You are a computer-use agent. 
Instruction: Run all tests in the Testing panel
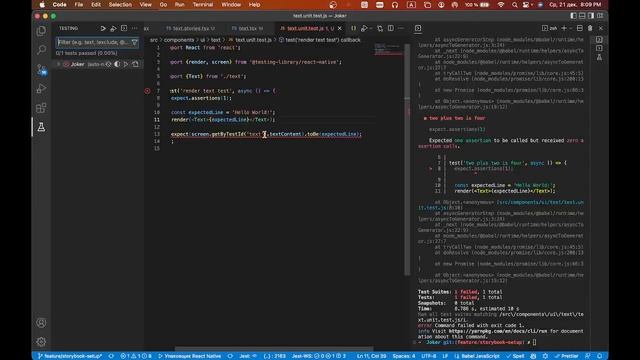click(103, 28)
